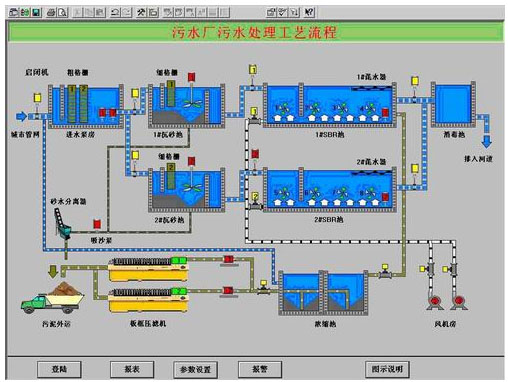Select air valve 2 at 2#SBR池 left wall
508x382 pixels.
pos(255,201)
